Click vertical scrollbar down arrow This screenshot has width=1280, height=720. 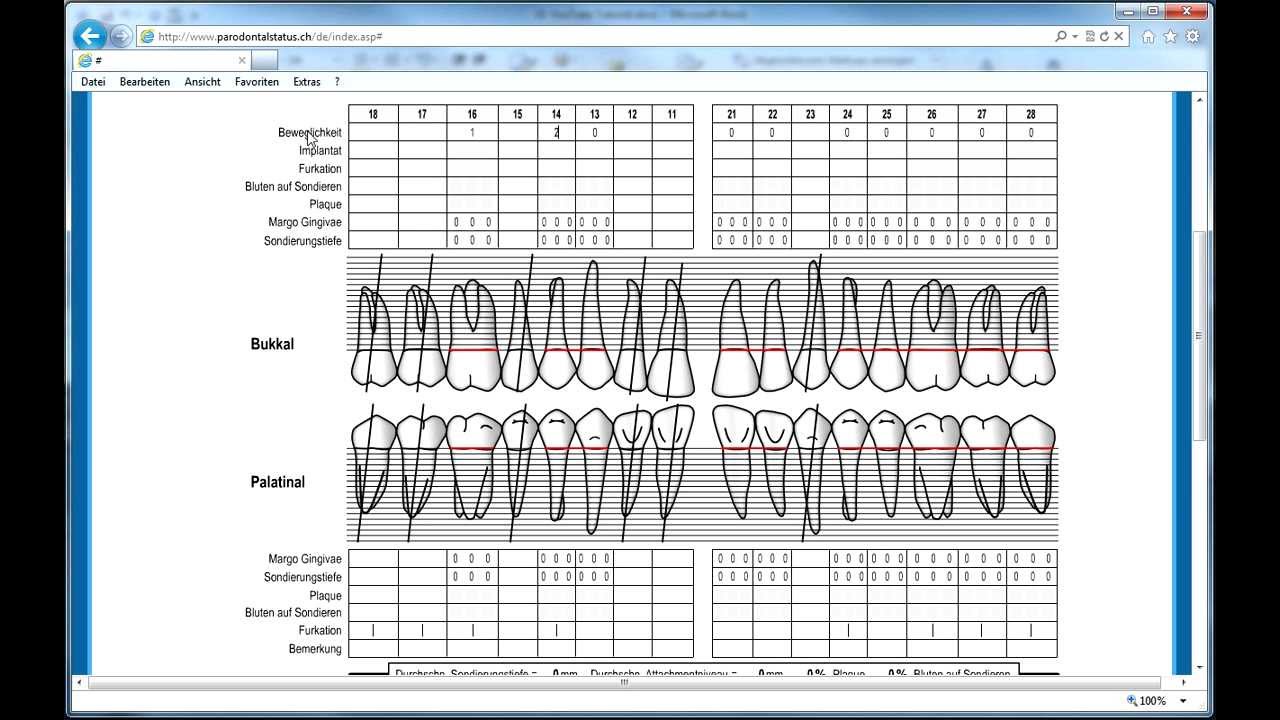click(x=1199, y=667)
